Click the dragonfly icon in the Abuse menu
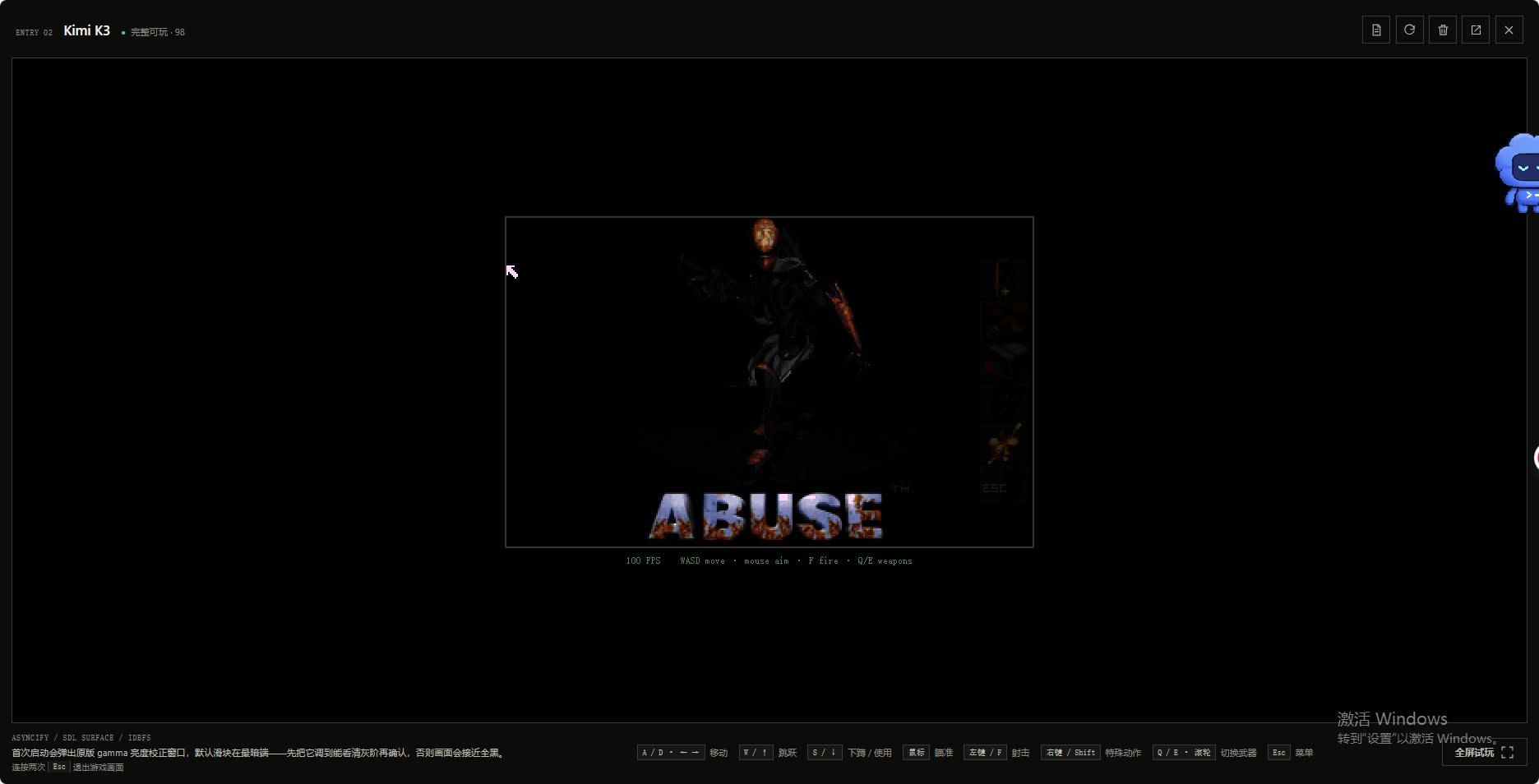This screenshot has height=784, width=1539. tap(1004, 444)
